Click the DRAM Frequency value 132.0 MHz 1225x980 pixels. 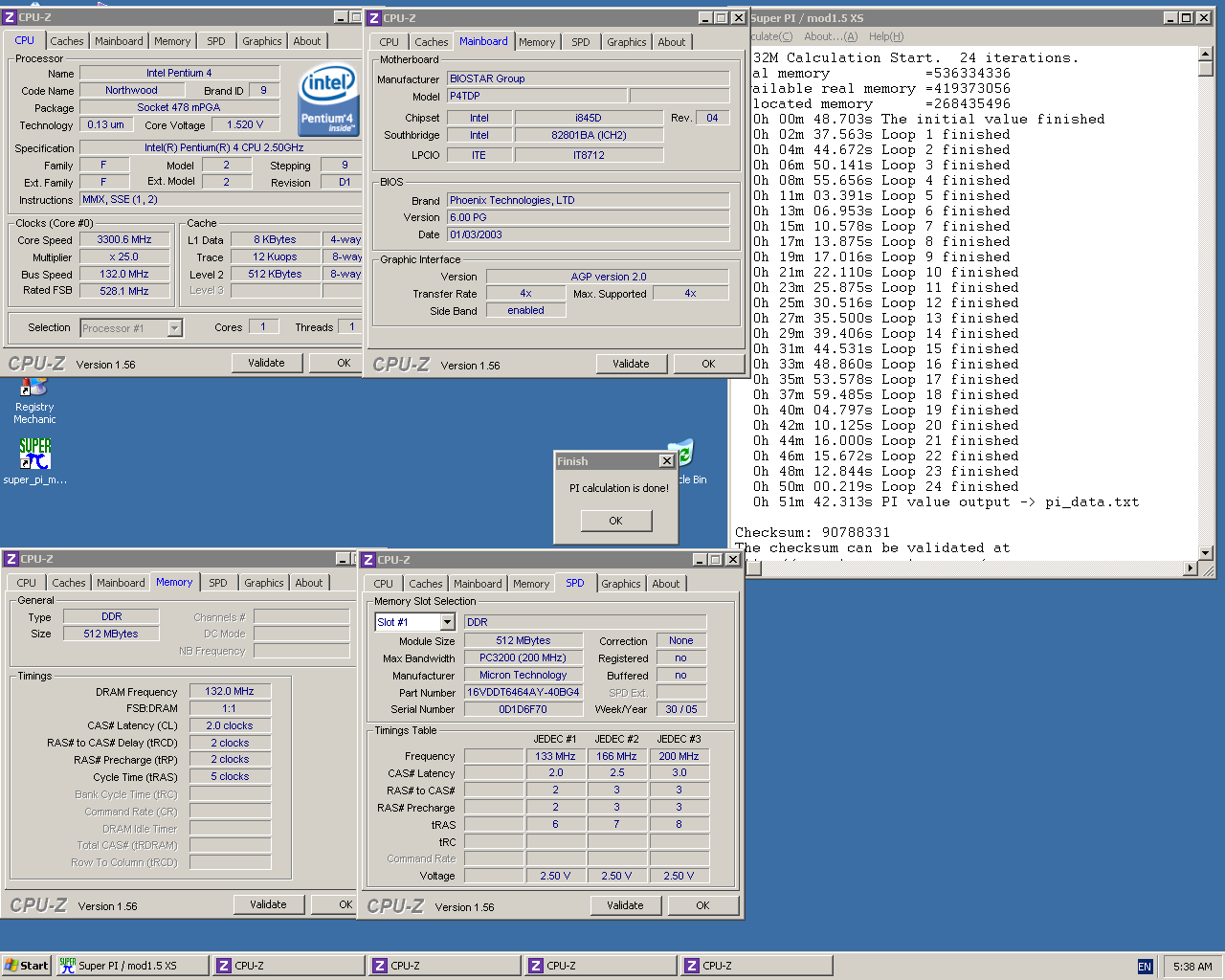[x=230, y=691]
